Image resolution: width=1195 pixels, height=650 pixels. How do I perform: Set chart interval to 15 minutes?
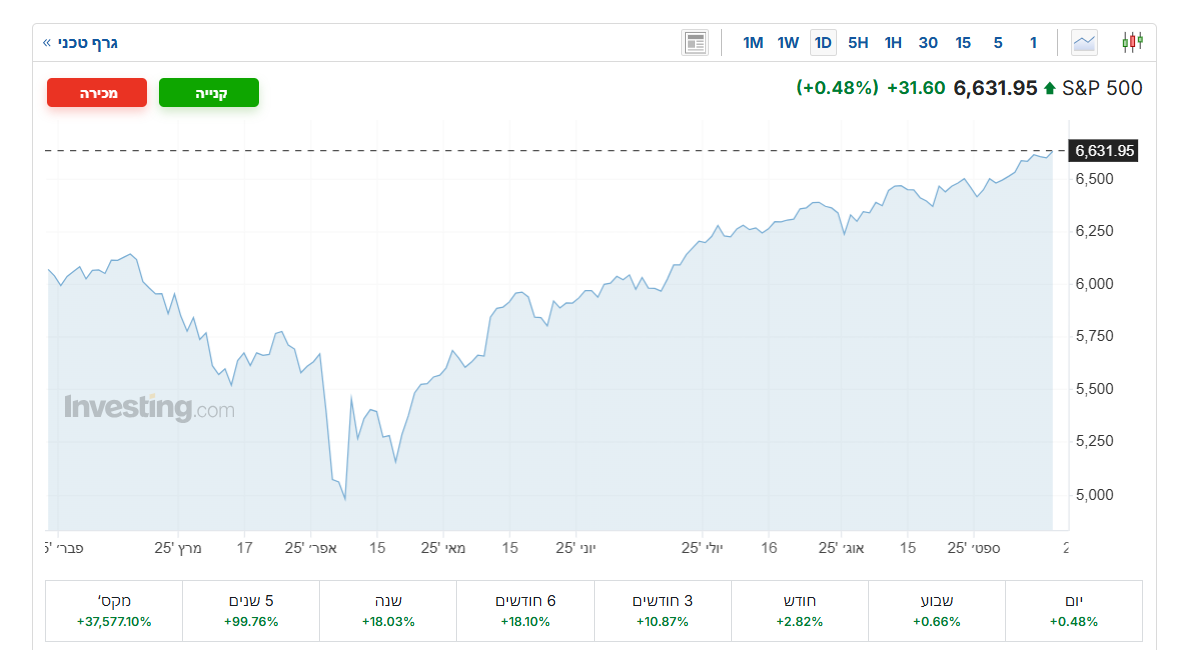[x=963, y=42]
